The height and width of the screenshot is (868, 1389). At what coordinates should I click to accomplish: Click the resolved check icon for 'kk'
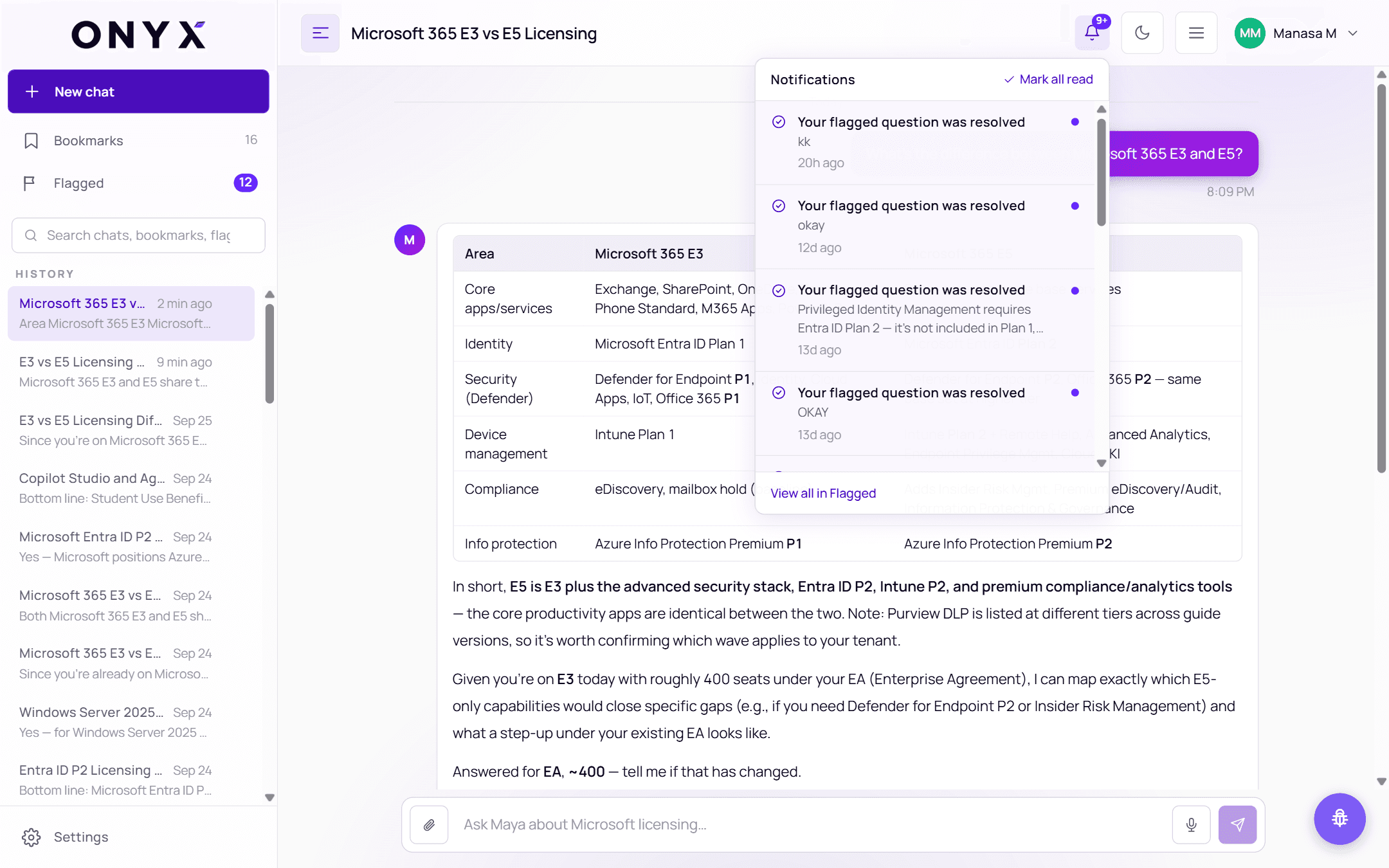(779, 122)
